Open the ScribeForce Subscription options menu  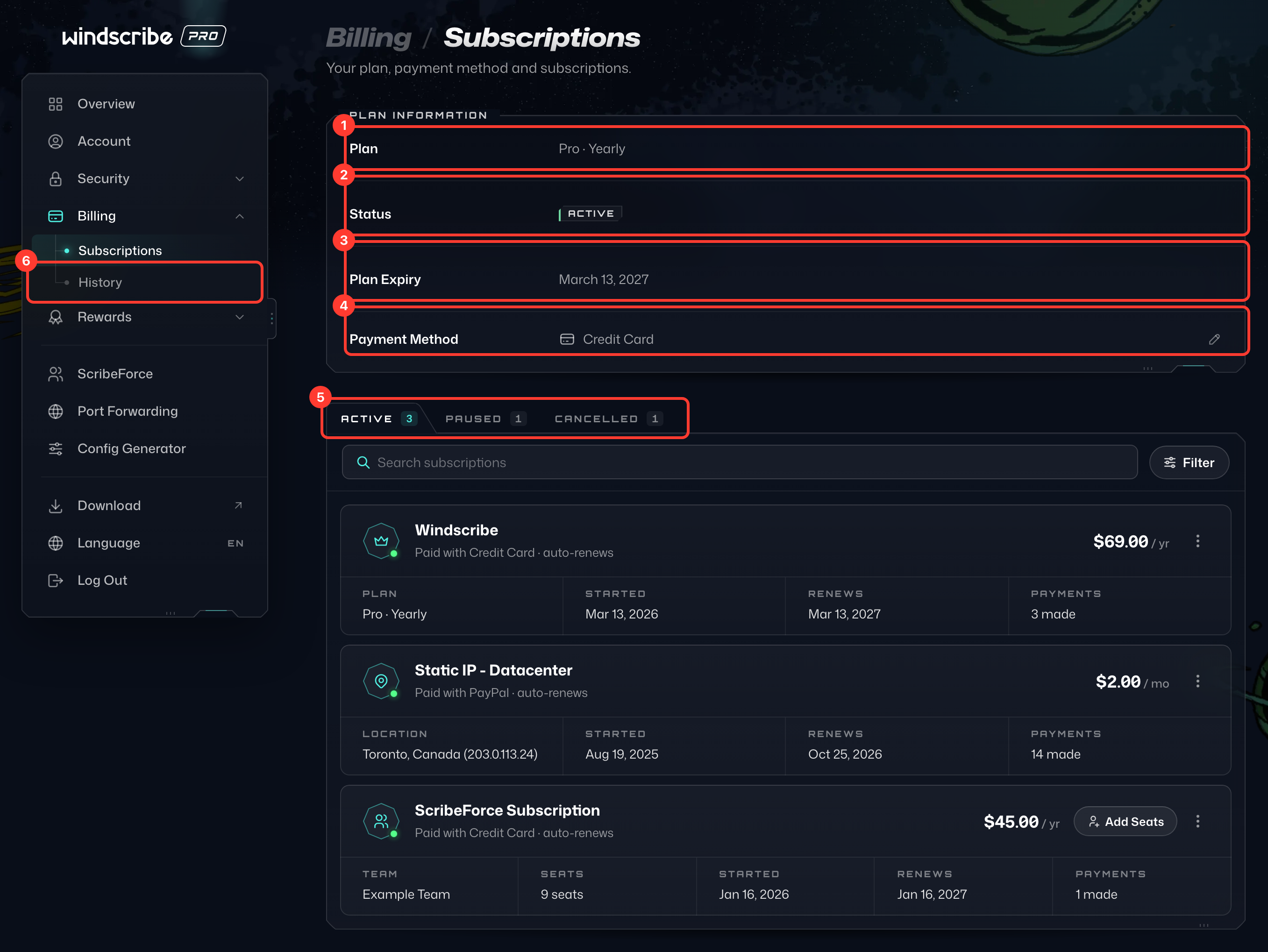[1197, 821]
